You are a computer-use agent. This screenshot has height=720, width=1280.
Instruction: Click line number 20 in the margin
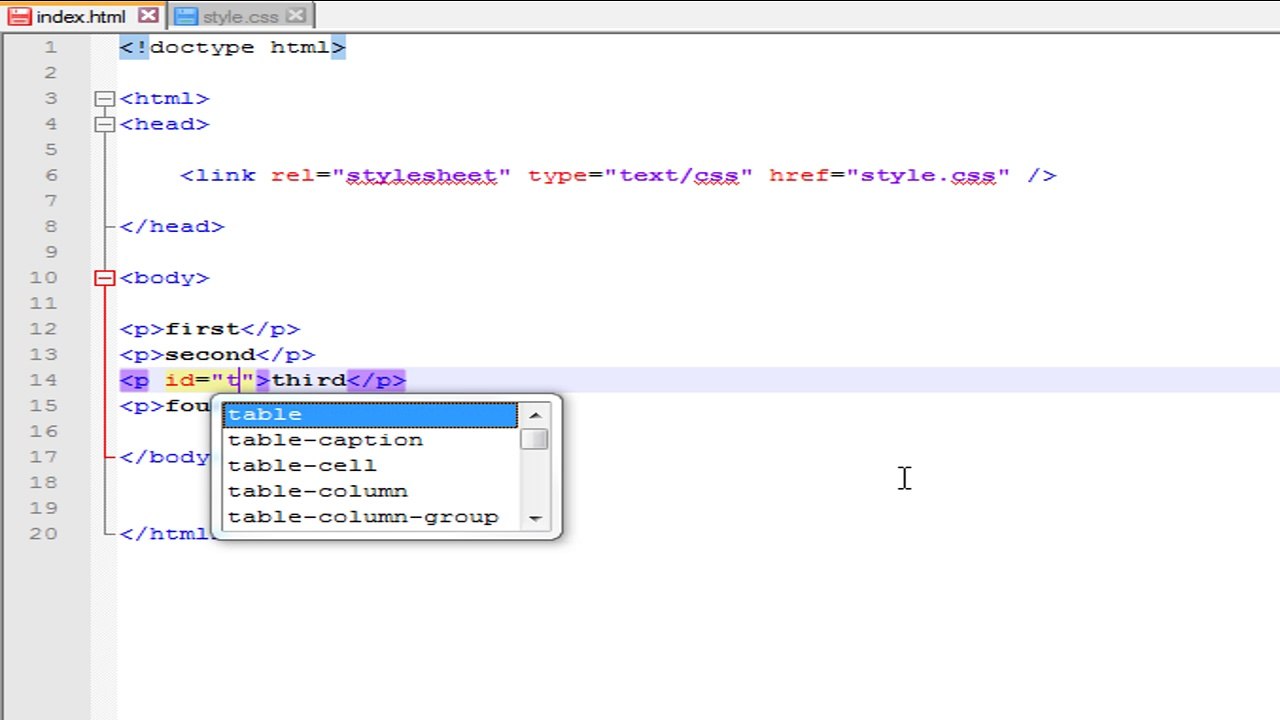[44, 534]
